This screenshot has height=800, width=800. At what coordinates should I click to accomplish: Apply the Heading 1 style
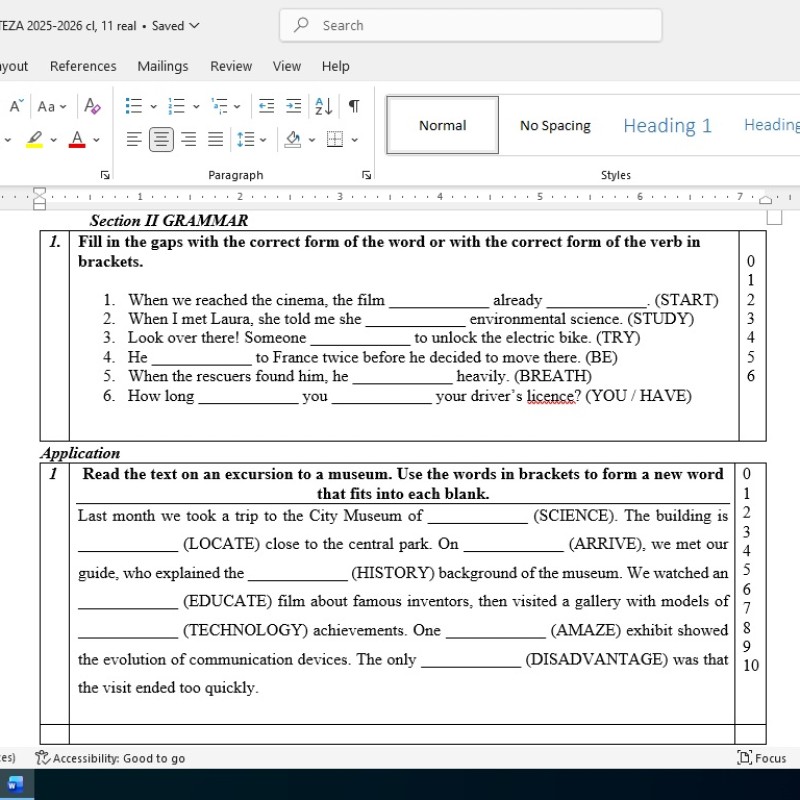point(666,124)
